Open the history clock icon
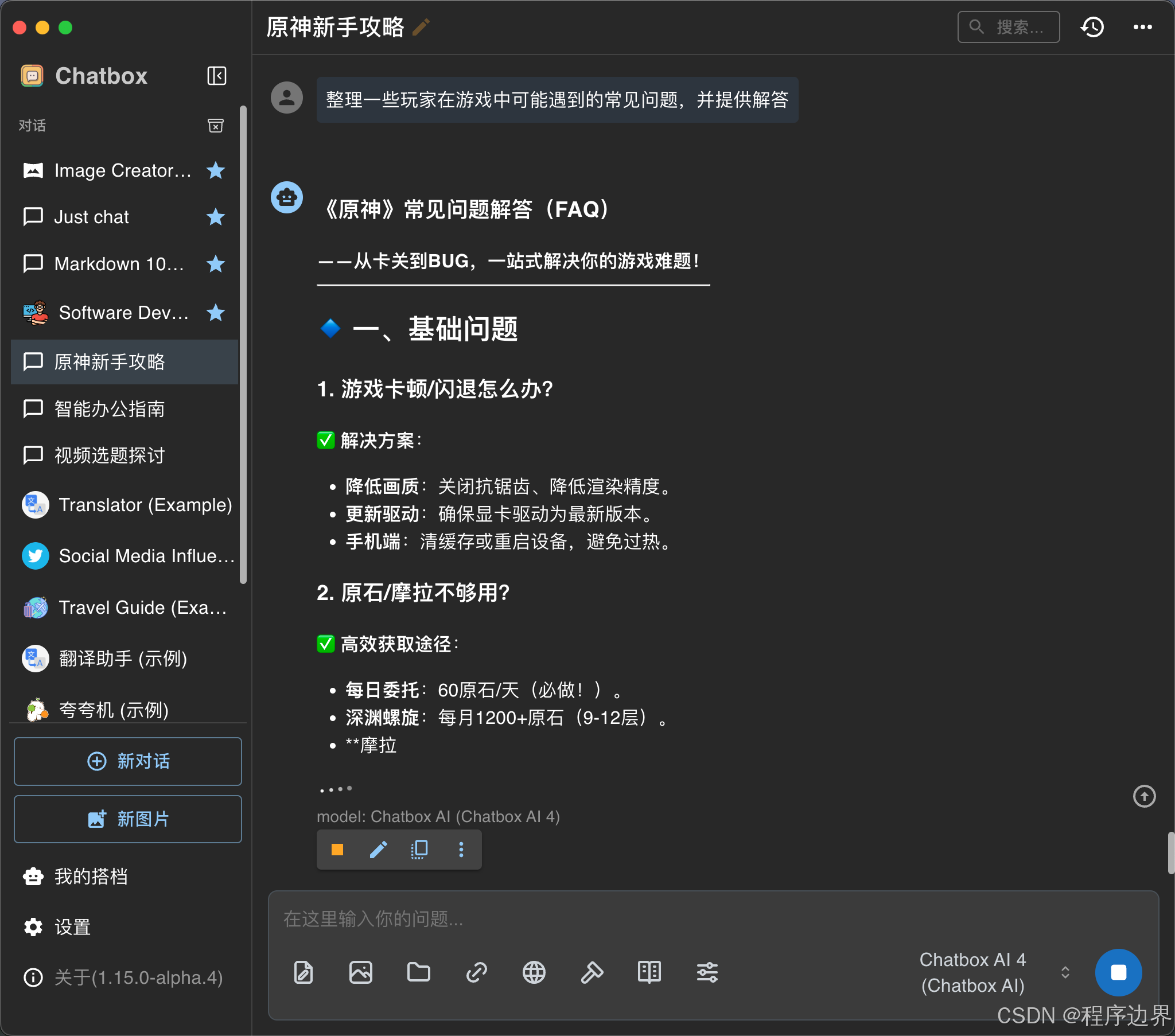Image resolution: width=1175 pixels, height=1036 pixels. tap(1092, 27)
